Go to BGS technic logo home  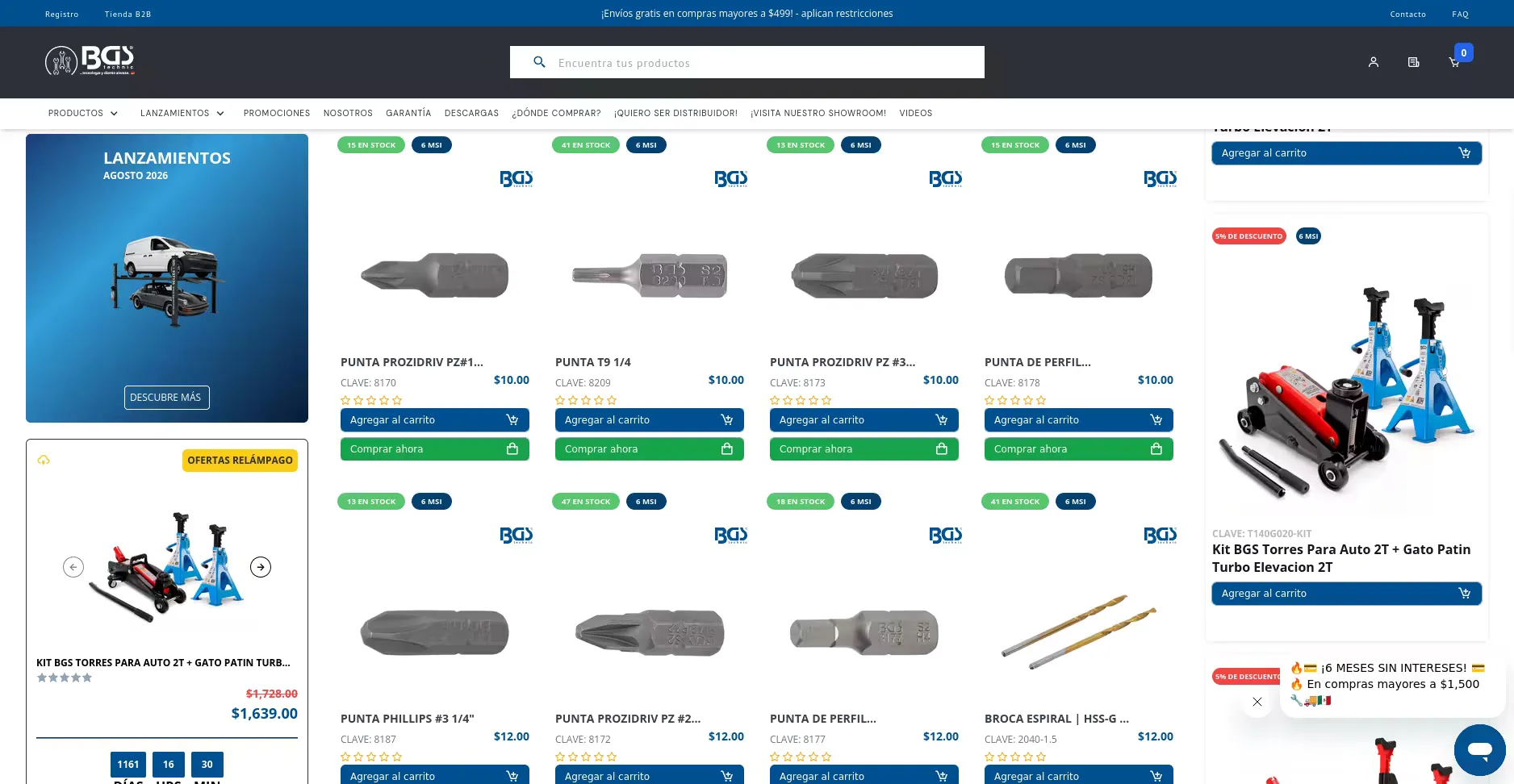point(90,60)
